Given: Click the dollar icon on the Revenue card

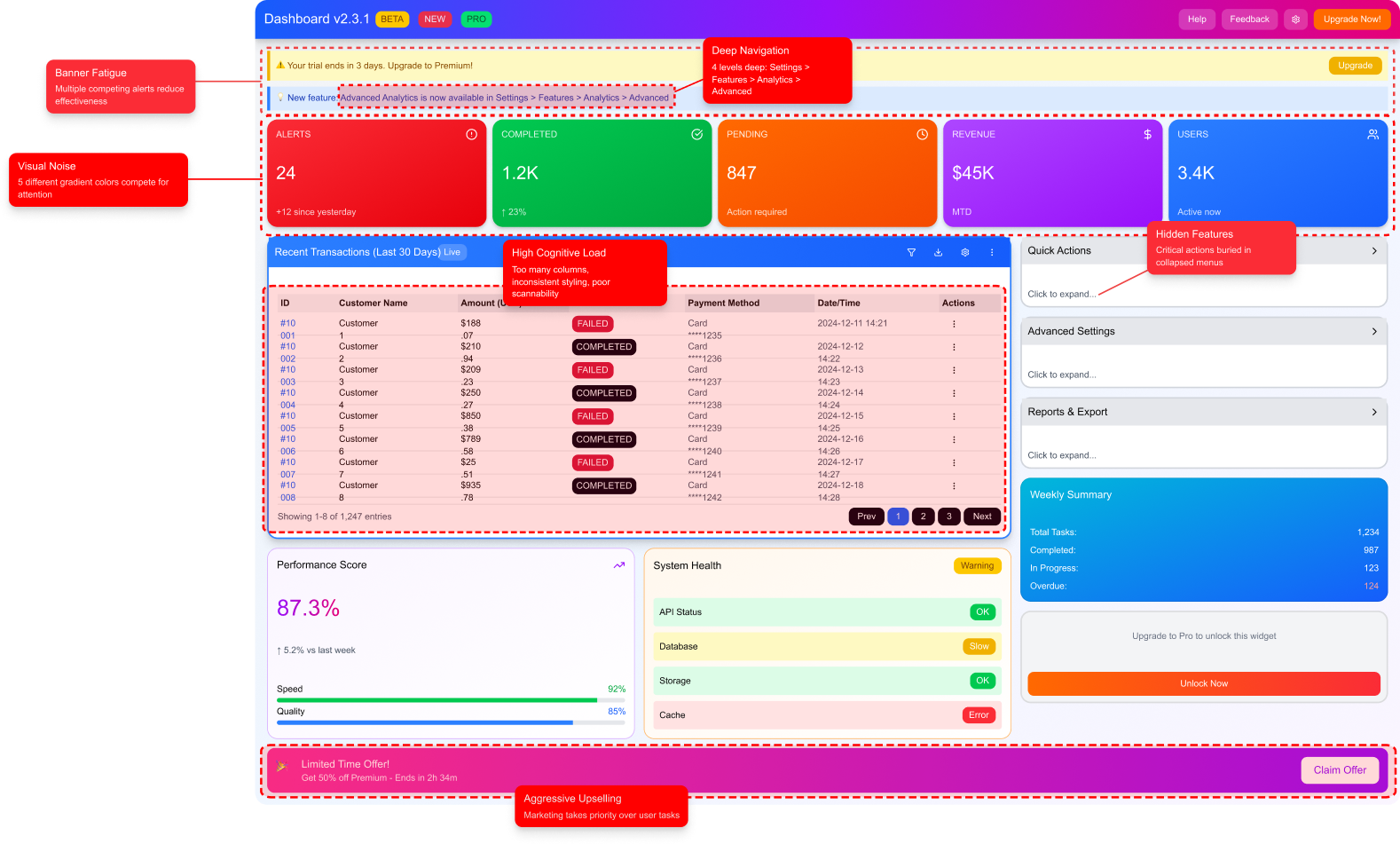Looking at the screenshot, I should pos(1147,135).
